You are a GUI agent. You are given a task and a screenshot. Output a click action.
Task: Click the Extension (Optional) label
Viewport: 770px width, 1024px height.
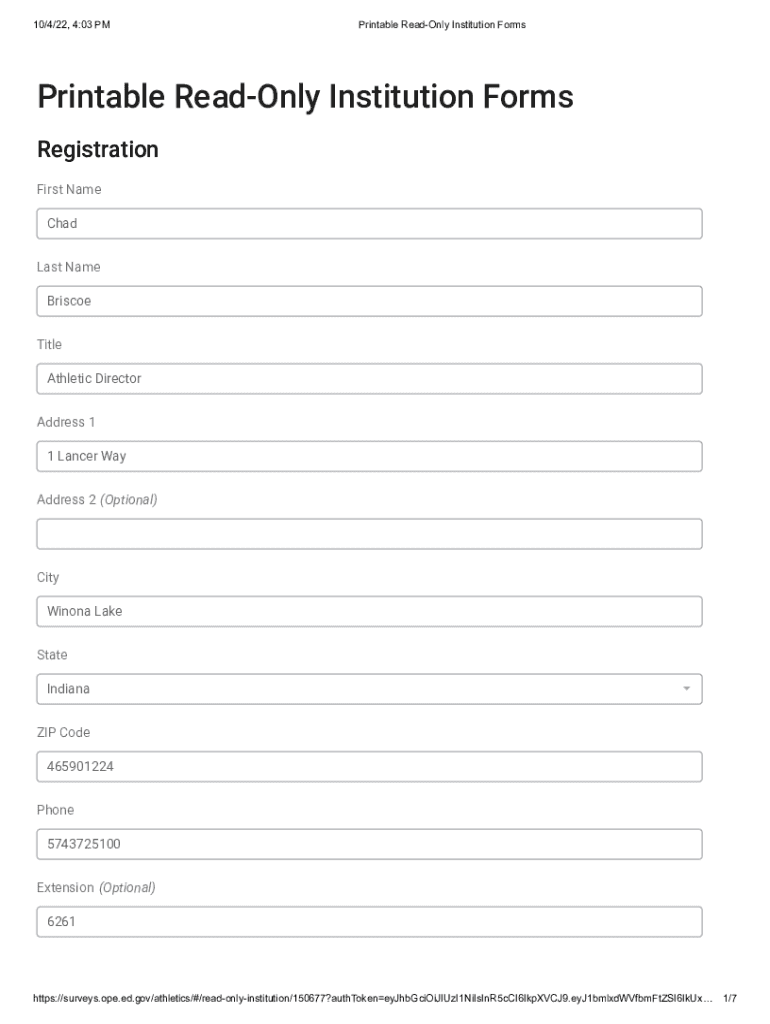[x=96, y=888]
